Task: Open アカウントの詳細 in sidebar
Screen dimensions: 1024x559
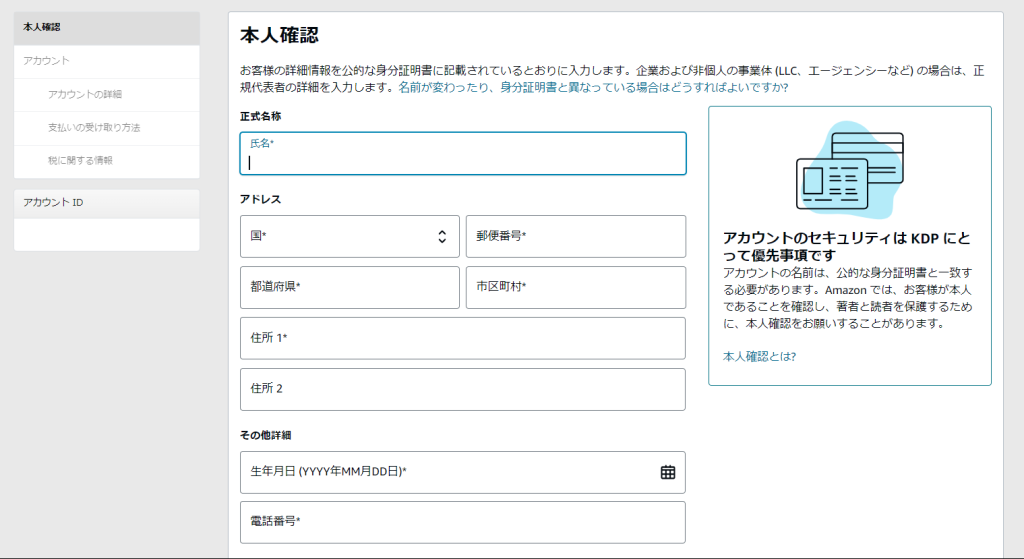Action: pos(85,94)
